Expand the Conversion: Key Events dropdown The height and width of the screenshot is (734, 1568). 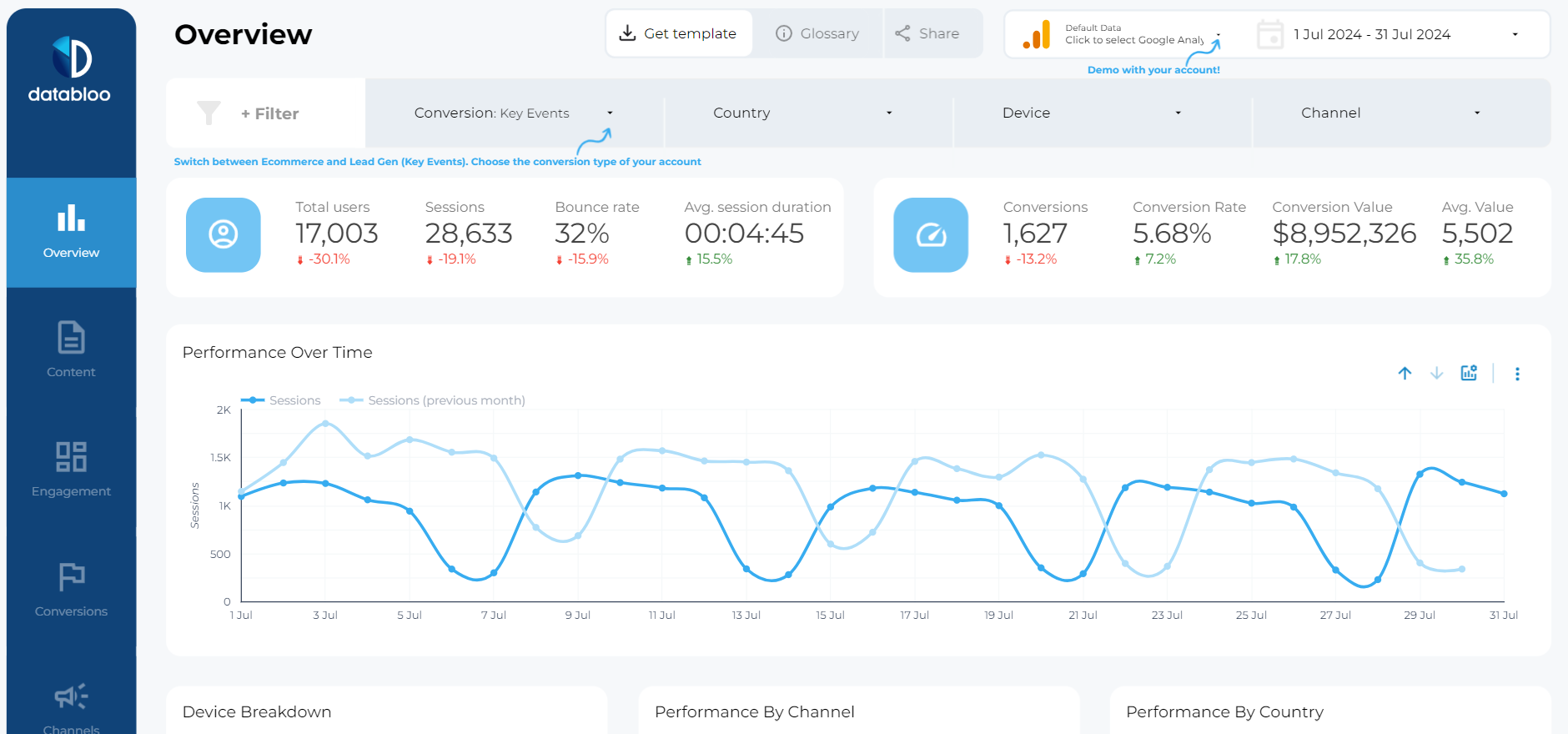(x=514, y=113)
